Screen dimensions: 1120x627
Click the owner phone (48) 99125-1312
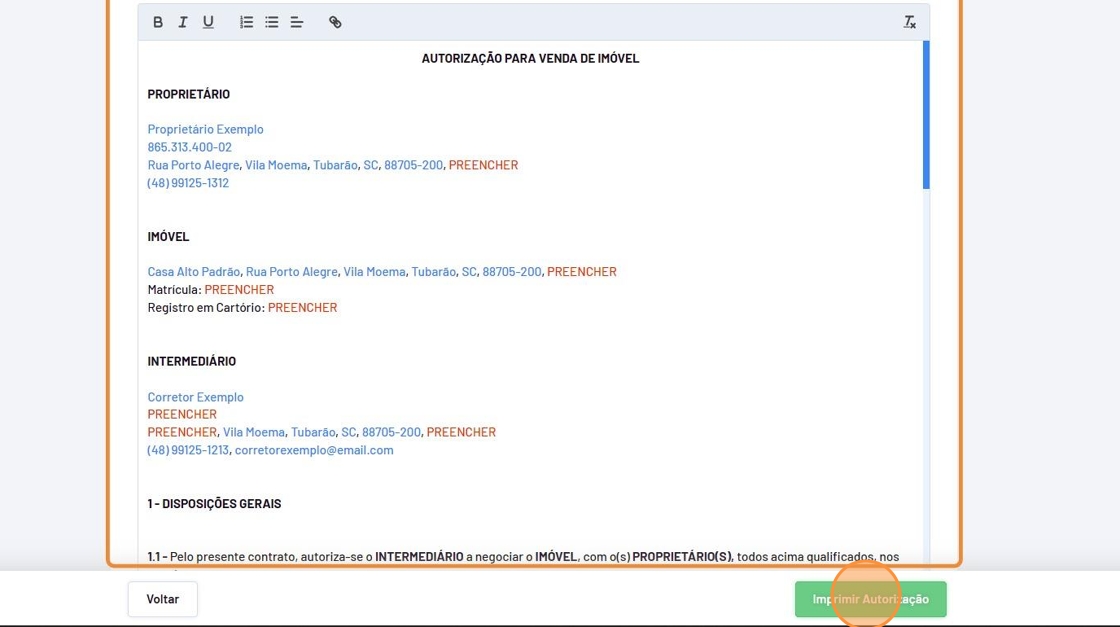coord(188,183)
